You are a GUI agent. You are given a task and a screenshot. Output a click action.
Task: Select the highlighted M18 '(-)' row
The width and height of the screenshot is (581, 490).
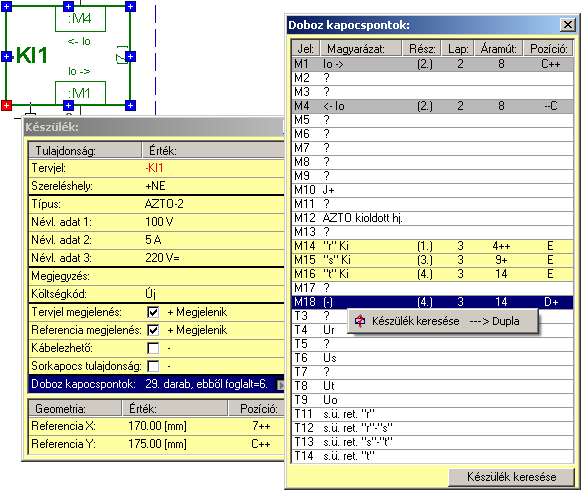pos(432,302)
